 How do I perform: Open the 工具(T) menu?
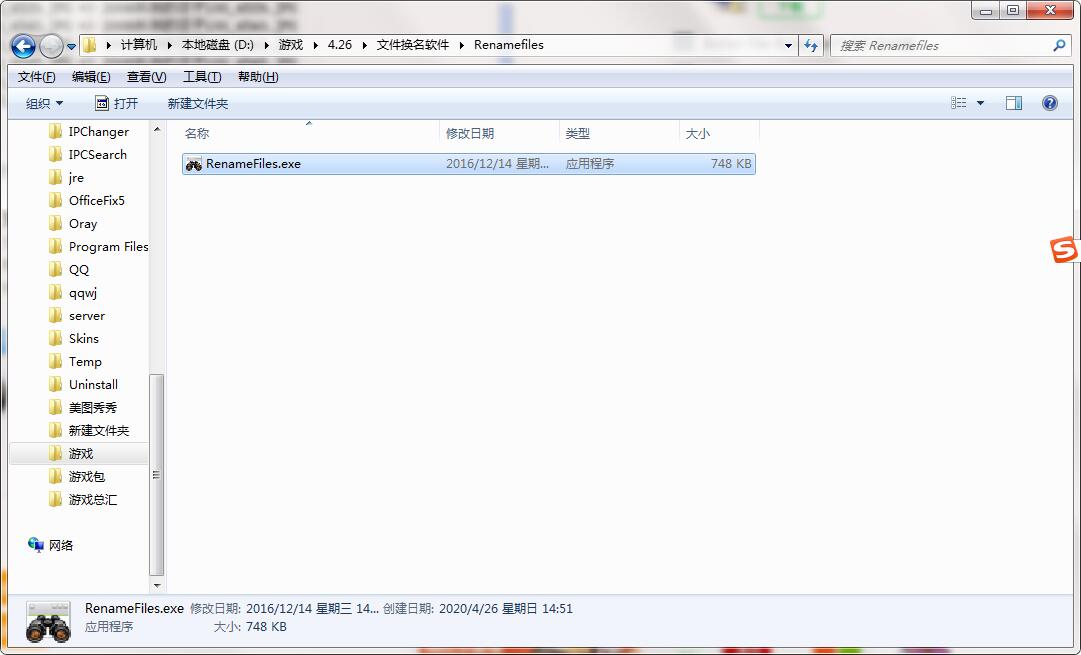tap(202, 77)
